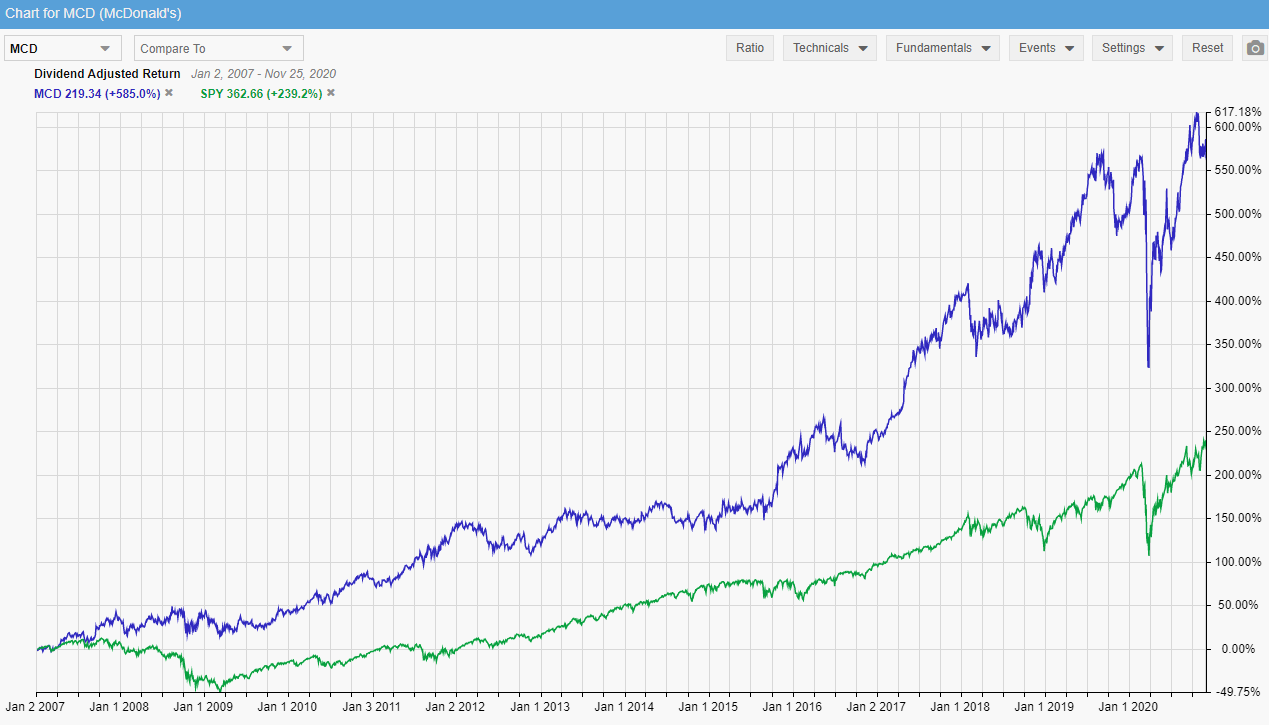Click the Jan 1 2013 date label
Screen dimensions: 1269x725
pyautogui.click(x=541, y=706)
